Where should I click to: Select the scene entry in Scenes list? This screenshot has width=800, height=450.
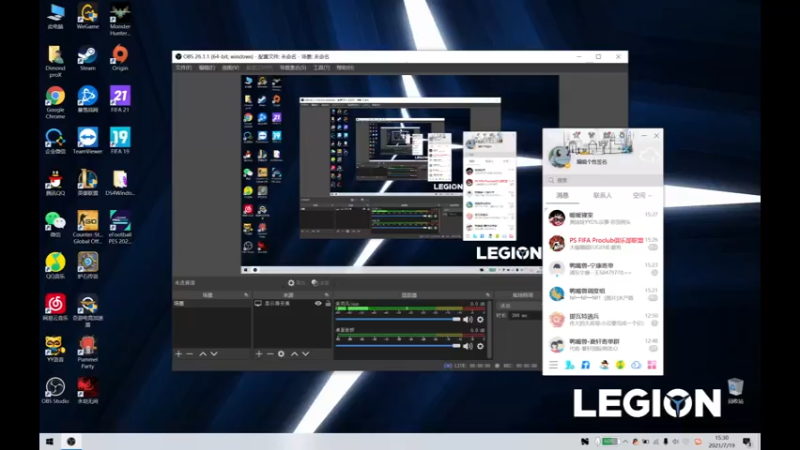212,303
